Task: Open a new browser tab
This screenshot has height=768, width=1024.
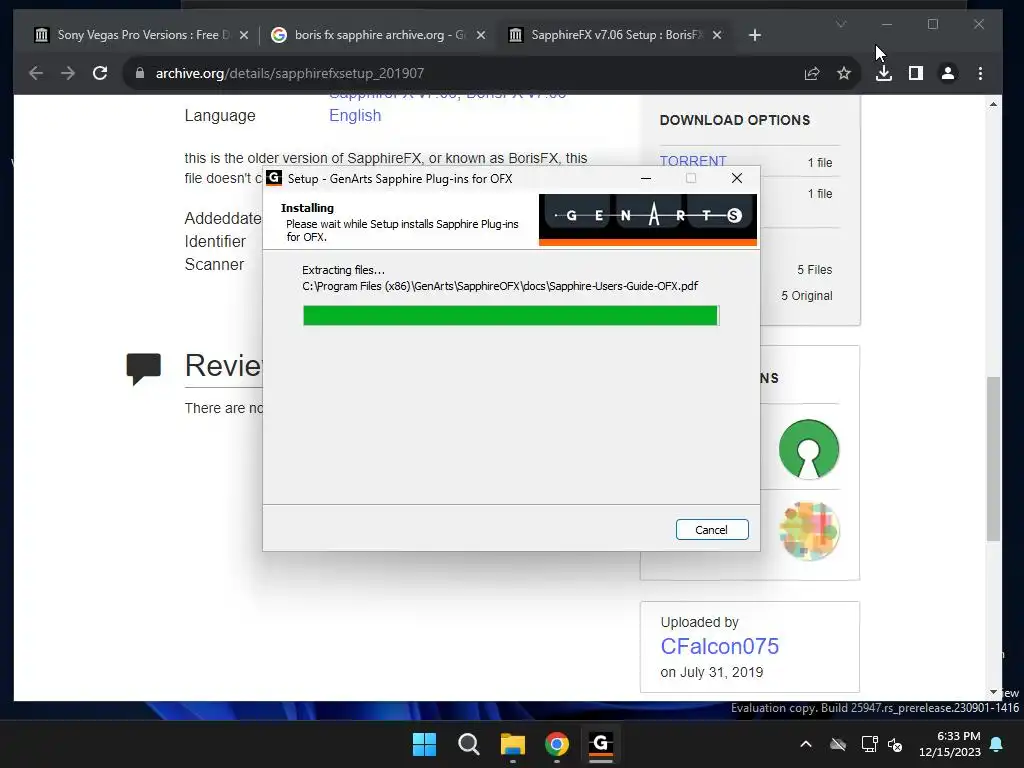Action: [755, 35]
